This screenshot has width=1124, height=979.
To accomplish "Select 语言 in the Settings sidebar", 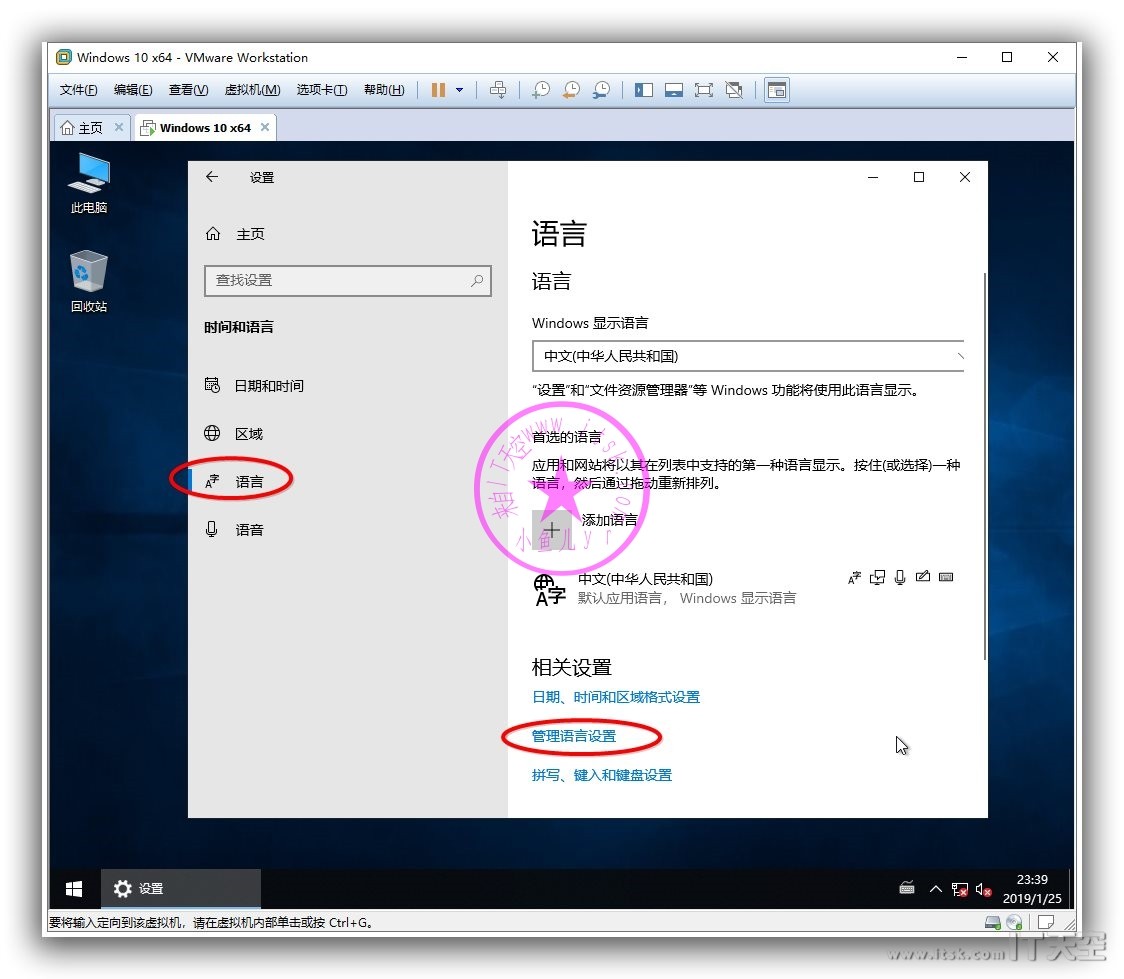I will coord(234,482).
